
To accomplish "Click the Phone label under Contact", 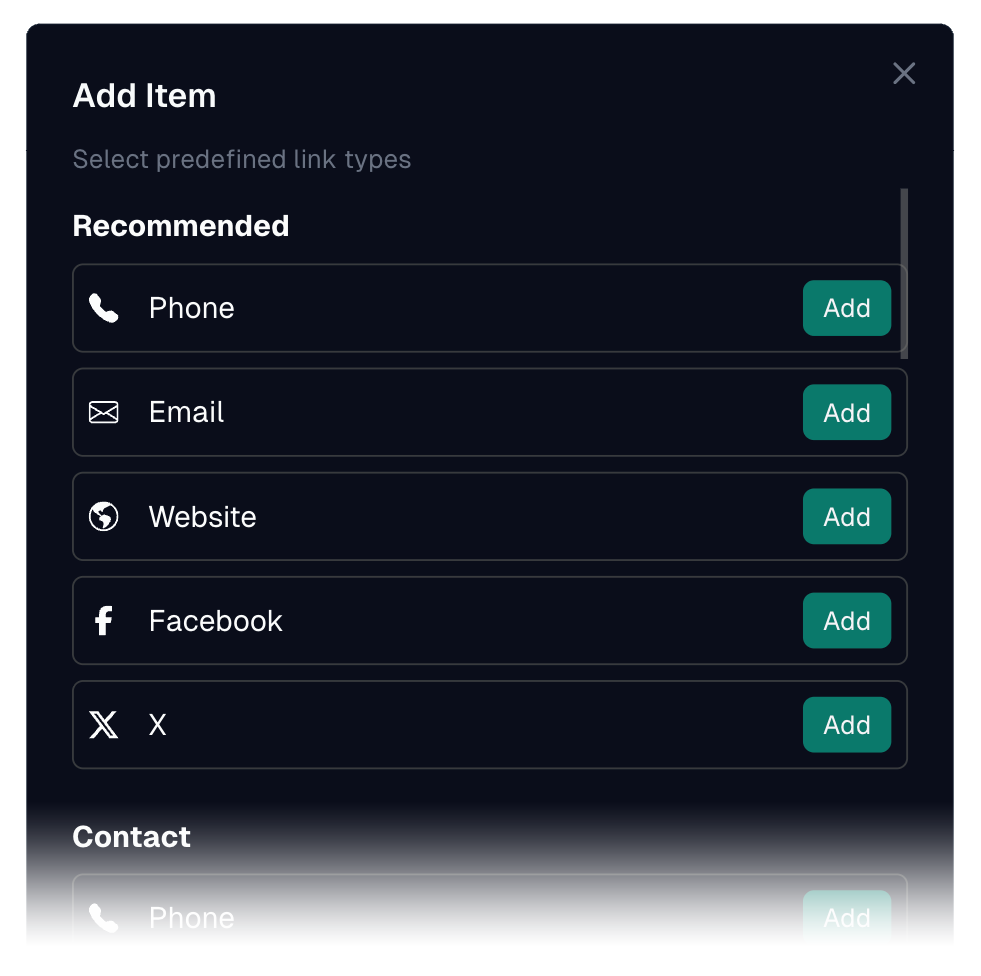I will pyautogui.click(x=191, y=918).
